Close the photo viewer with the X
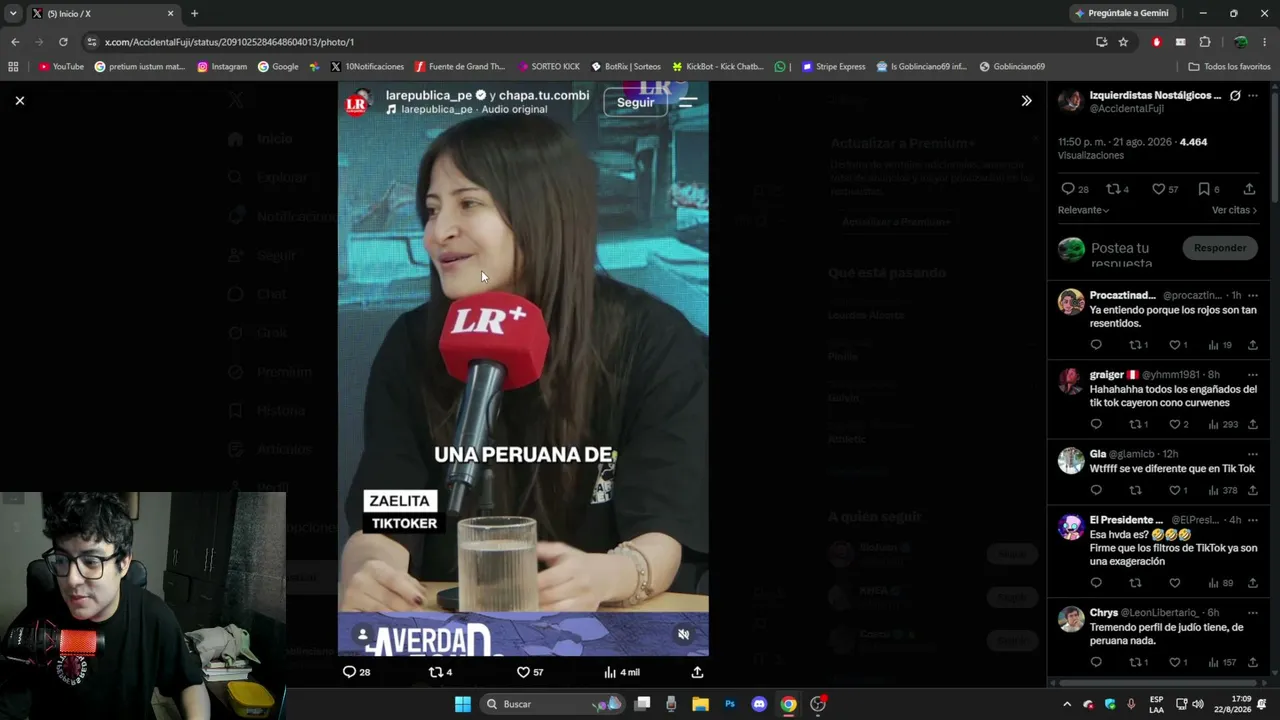The width and height of the screenshot is (1280, 720). (x=19, y=100)
